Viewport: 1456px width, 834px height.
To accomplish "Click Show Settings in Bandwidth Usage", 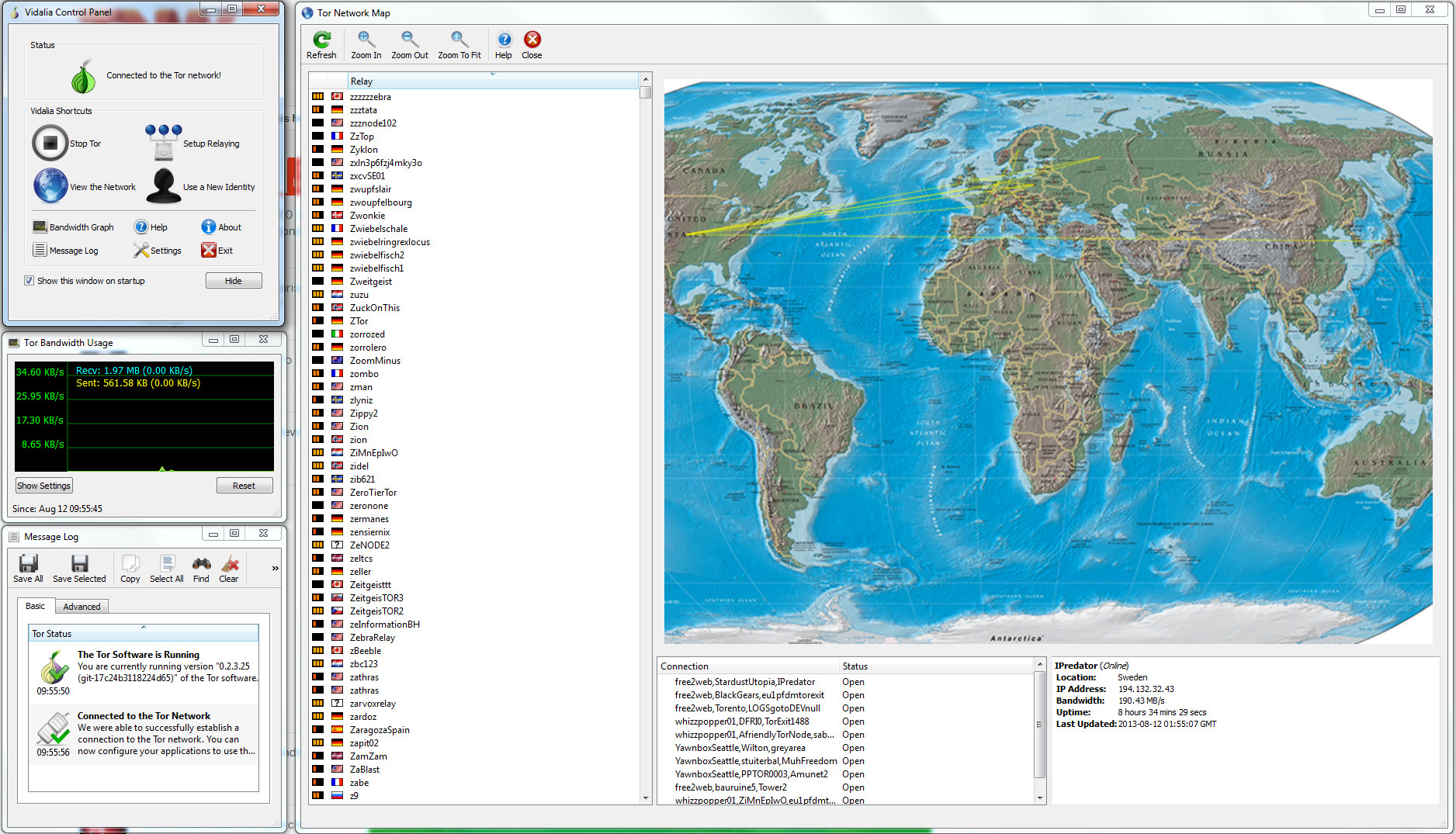I will [44, 486].
